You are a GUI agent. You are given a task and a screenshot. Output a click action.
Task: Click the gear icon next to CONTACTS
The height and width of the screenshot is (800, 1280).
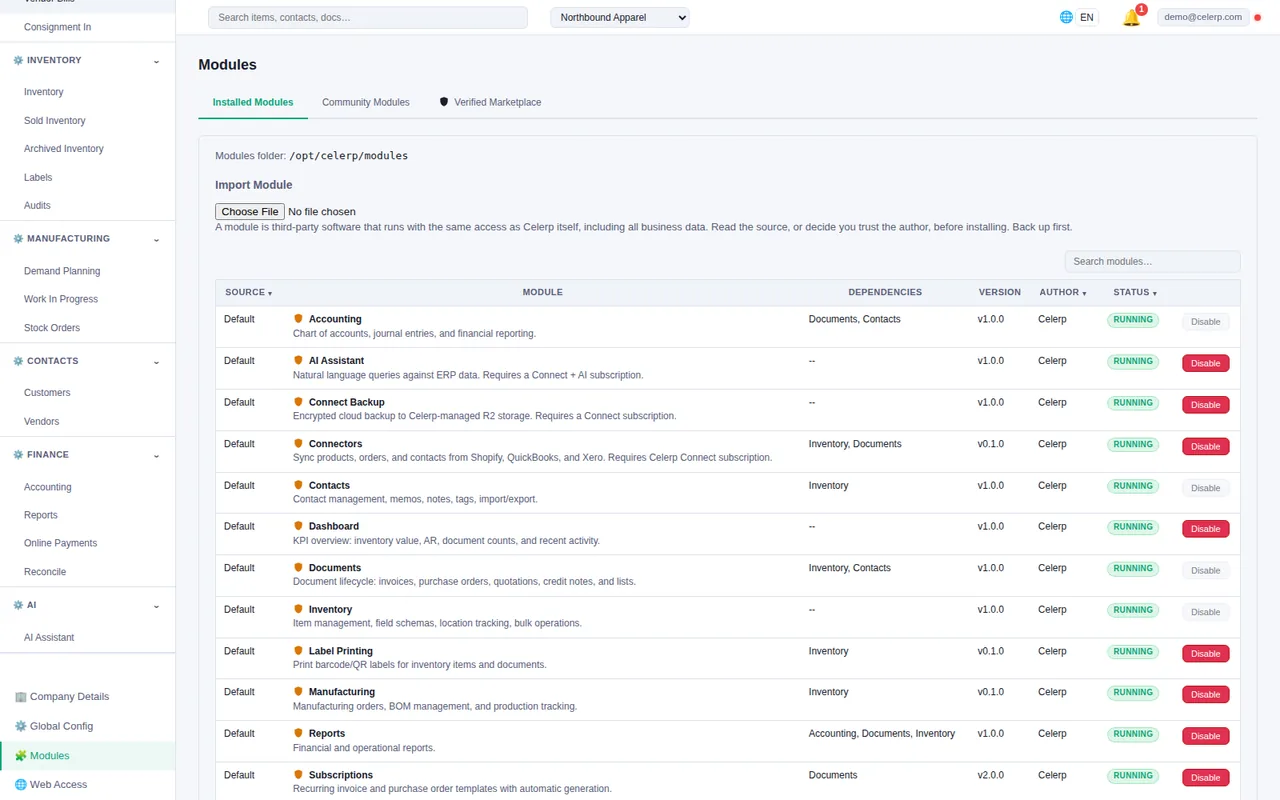point(18,361)
